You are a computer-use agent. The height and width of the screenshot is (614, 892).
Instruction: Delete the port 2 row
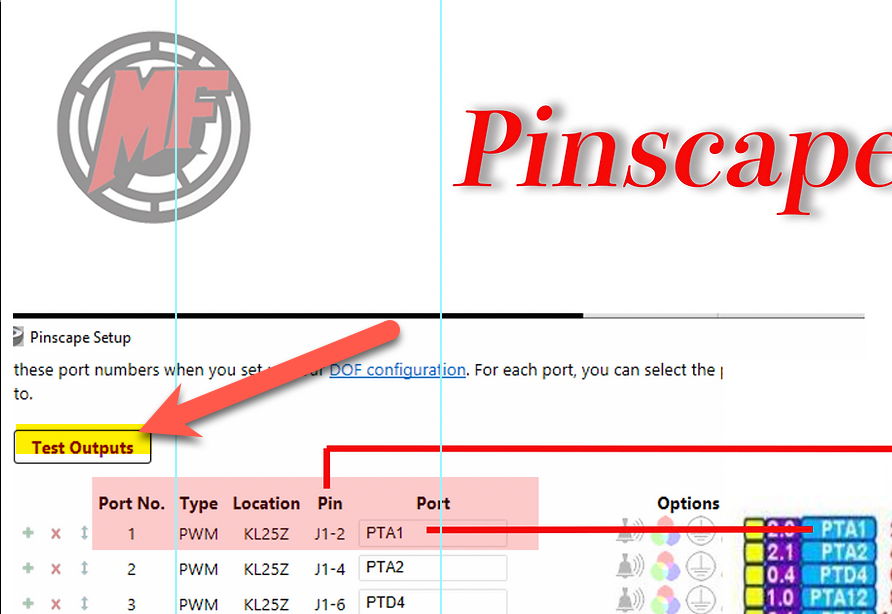coord(56,568)
